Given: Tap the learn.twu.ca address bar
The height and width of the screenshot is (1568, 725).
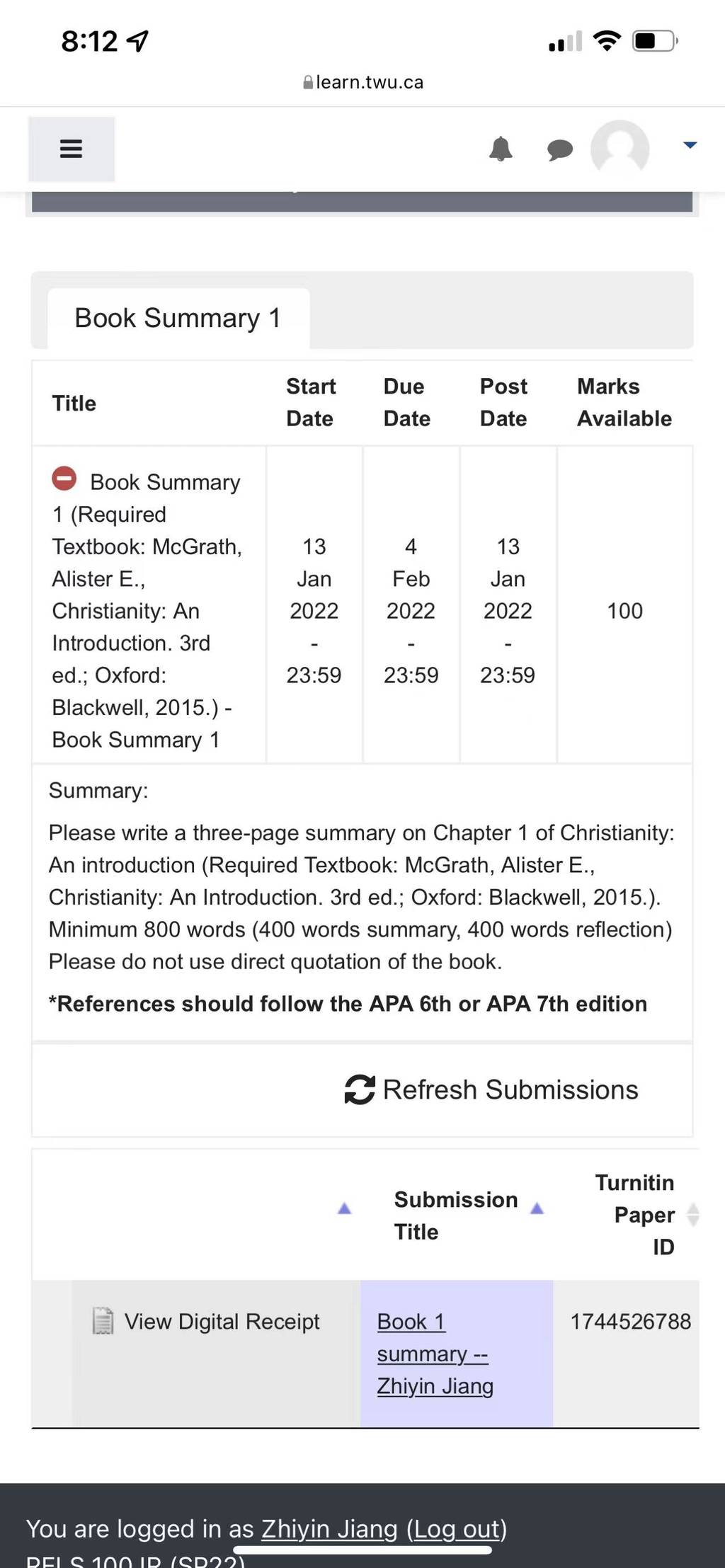Looking at the screenshot, I should 362,82.
